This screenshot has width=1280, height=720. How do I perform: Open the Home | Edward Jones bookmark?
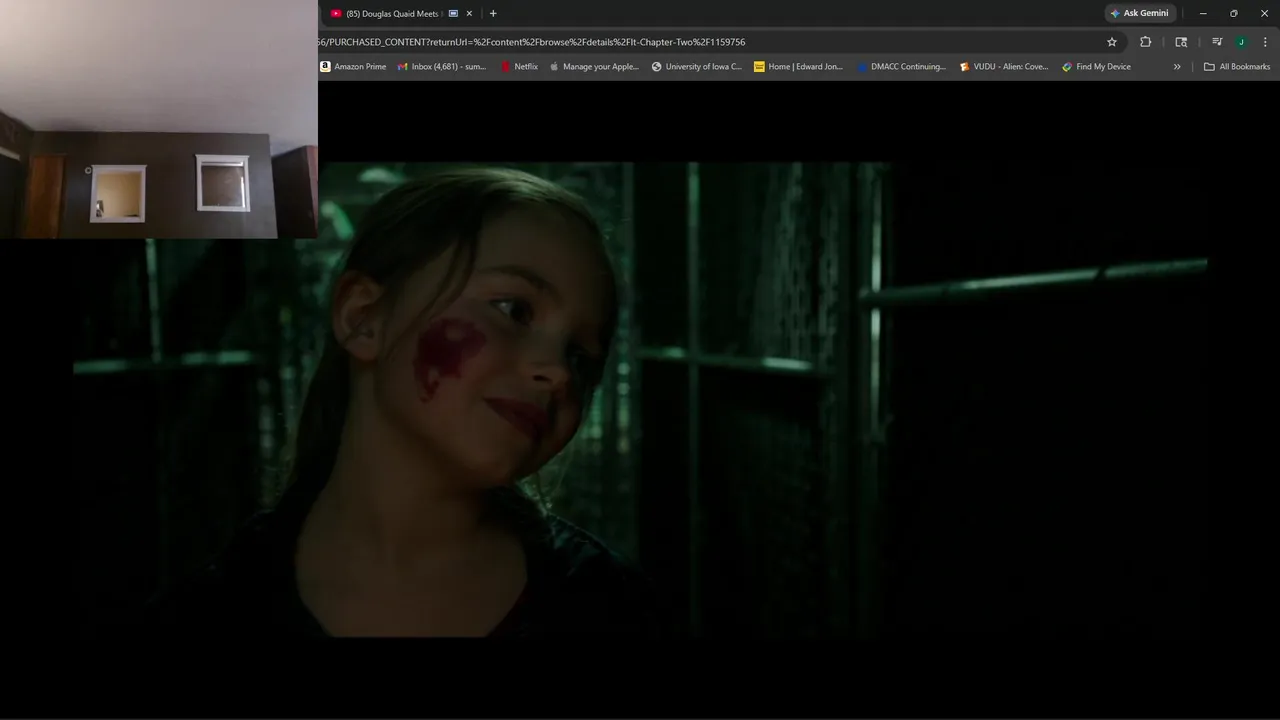click(x=799, y=67)
